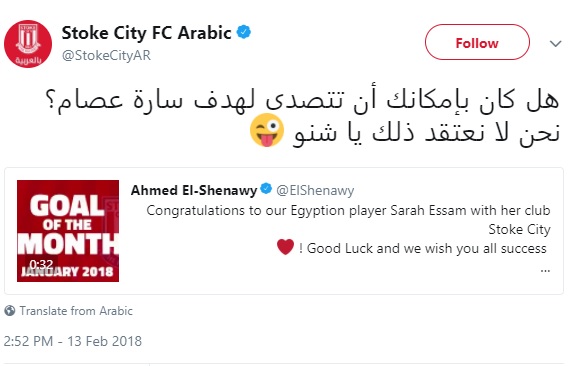Click Translate from Arabic link
The height and width of the screenshot is (366, 582).
(x=76, y=311)
